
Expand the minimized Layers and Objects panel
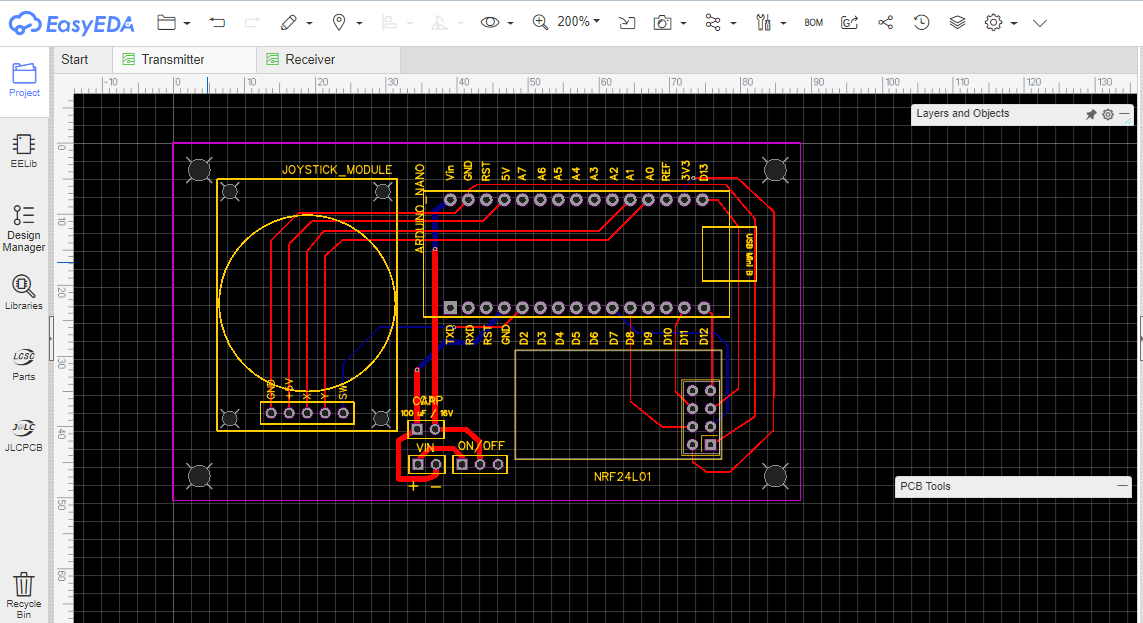click(x=1125, y=114)
